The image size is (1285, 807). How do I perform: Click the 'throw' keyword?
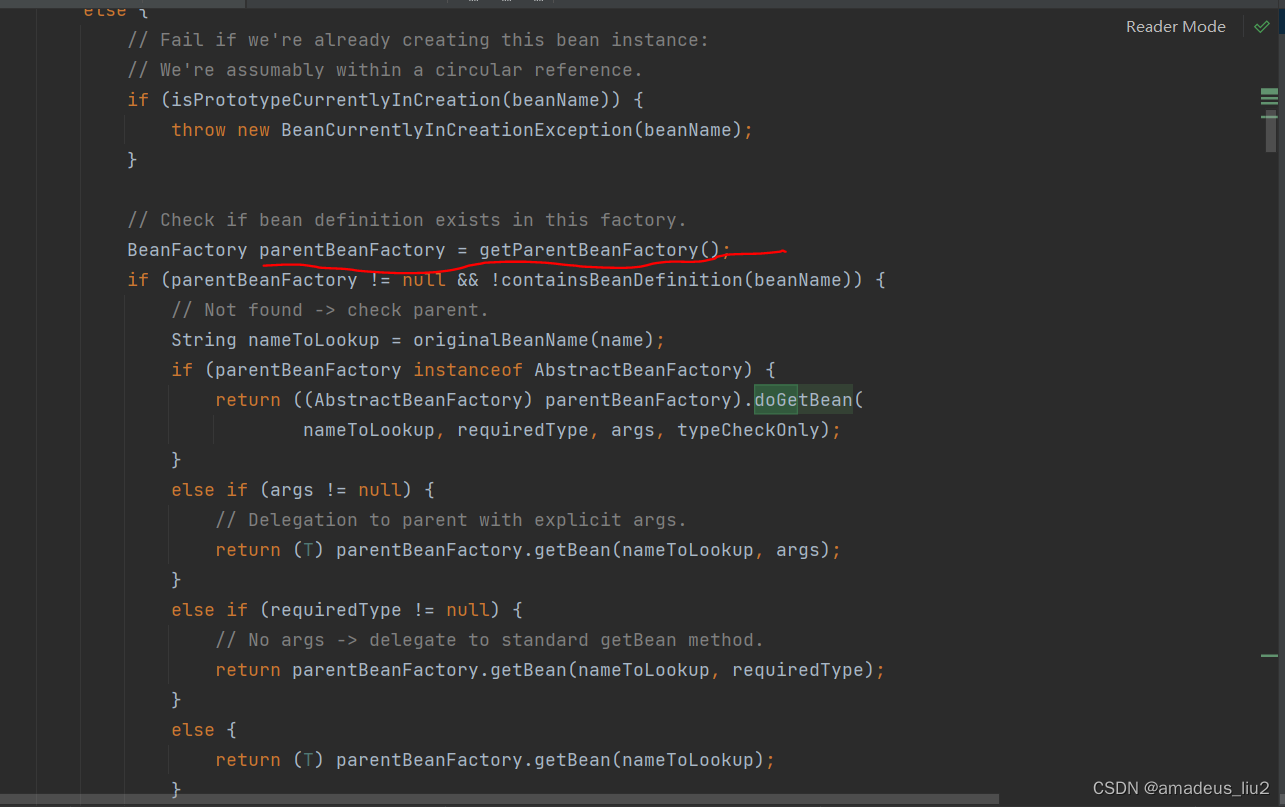click(x=199, y=130)
